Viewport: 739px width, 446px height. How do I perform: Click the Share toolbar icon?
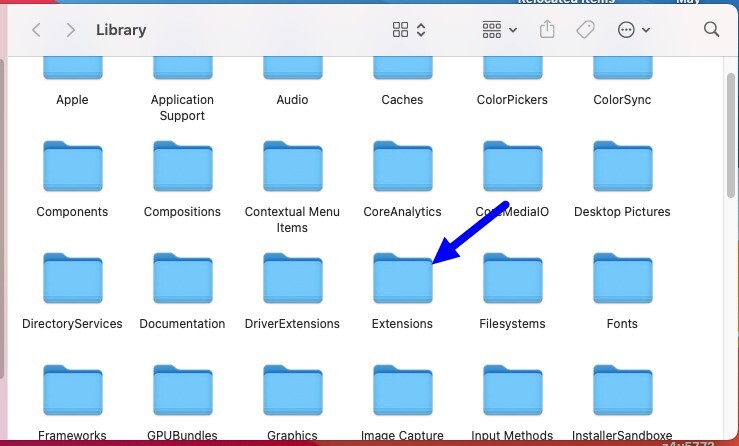547,29
